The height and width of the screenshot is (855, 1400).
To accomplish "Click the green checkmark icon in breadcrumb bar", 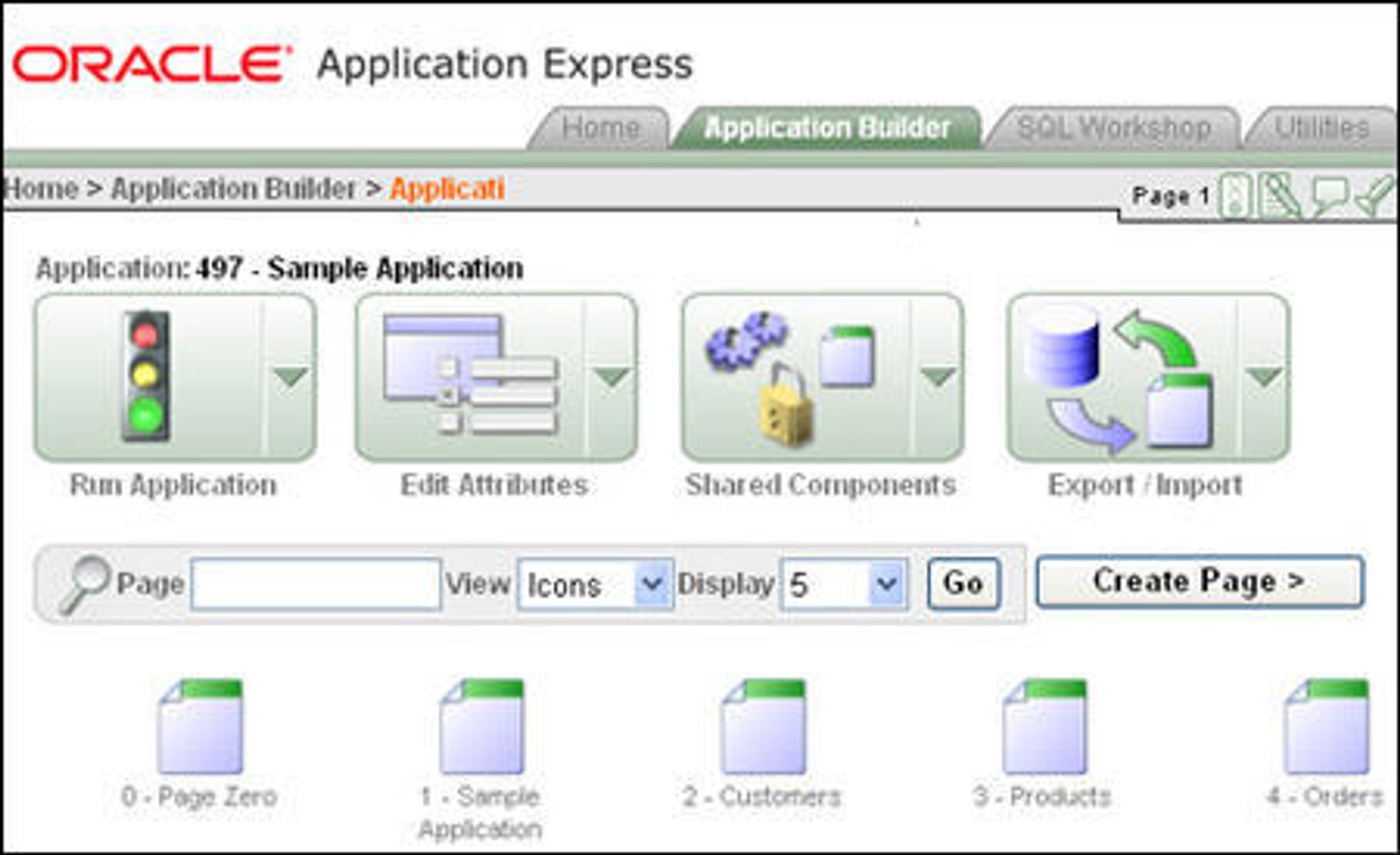I will 1374,197.
